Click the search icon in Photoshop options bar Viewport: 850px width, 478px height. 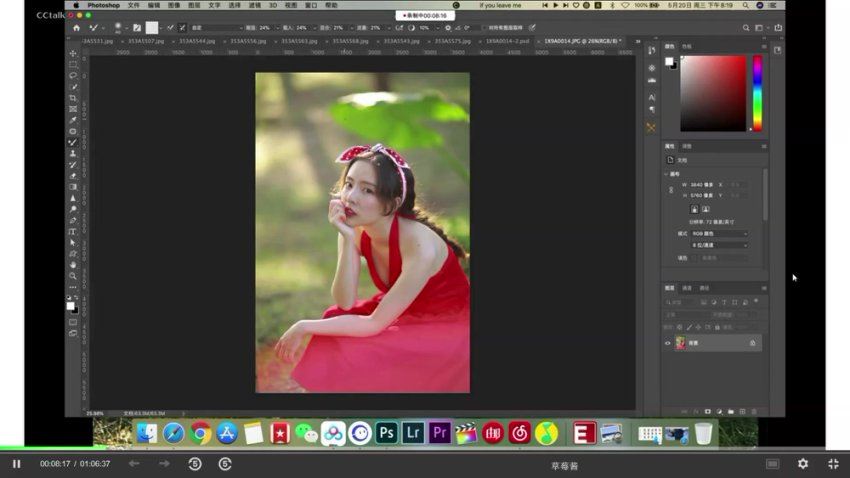pos(746,28)
